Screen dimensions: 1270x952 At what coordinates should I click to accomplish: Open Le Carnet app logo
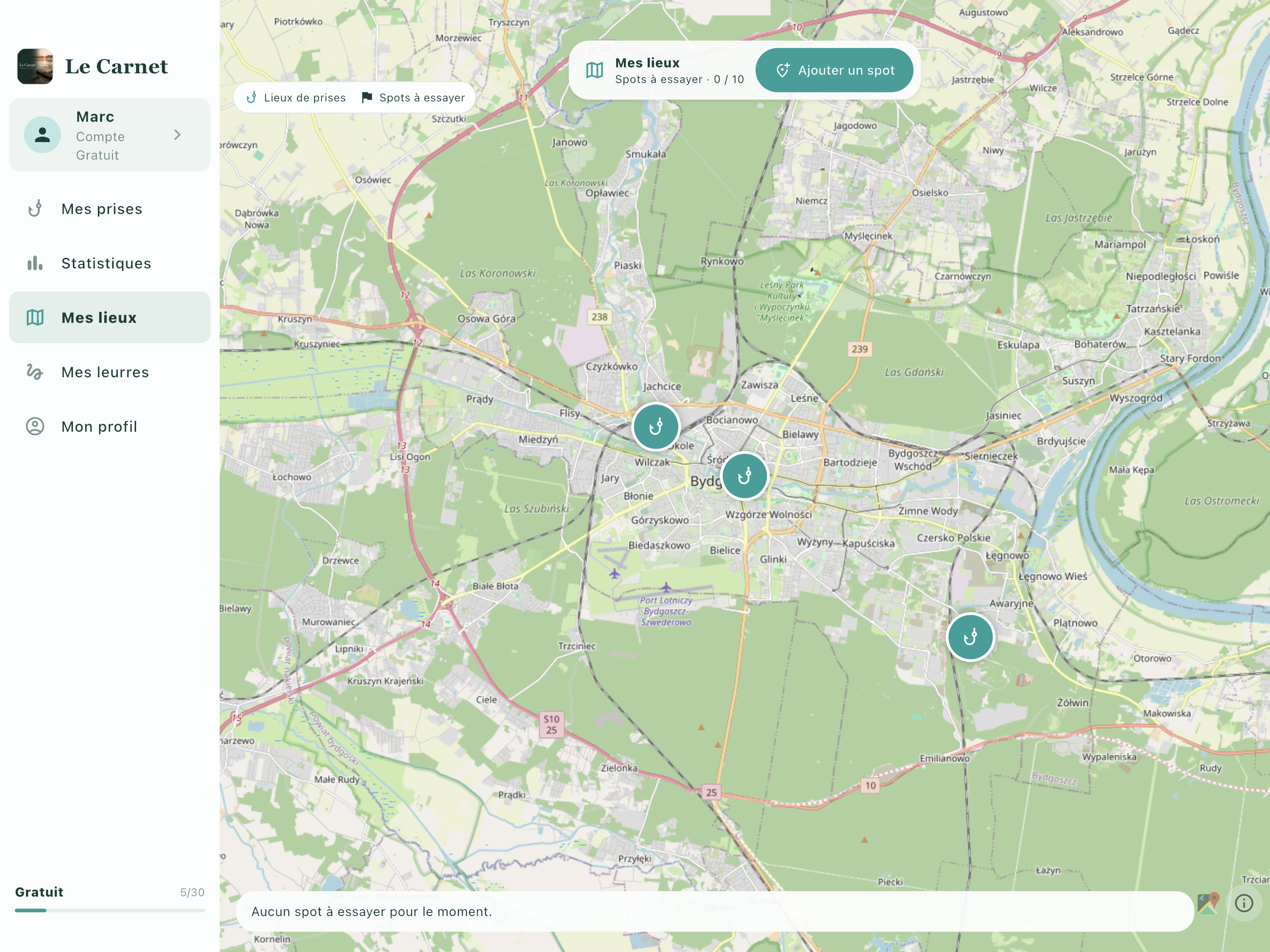pyautogui.click(x=35, y=66)
